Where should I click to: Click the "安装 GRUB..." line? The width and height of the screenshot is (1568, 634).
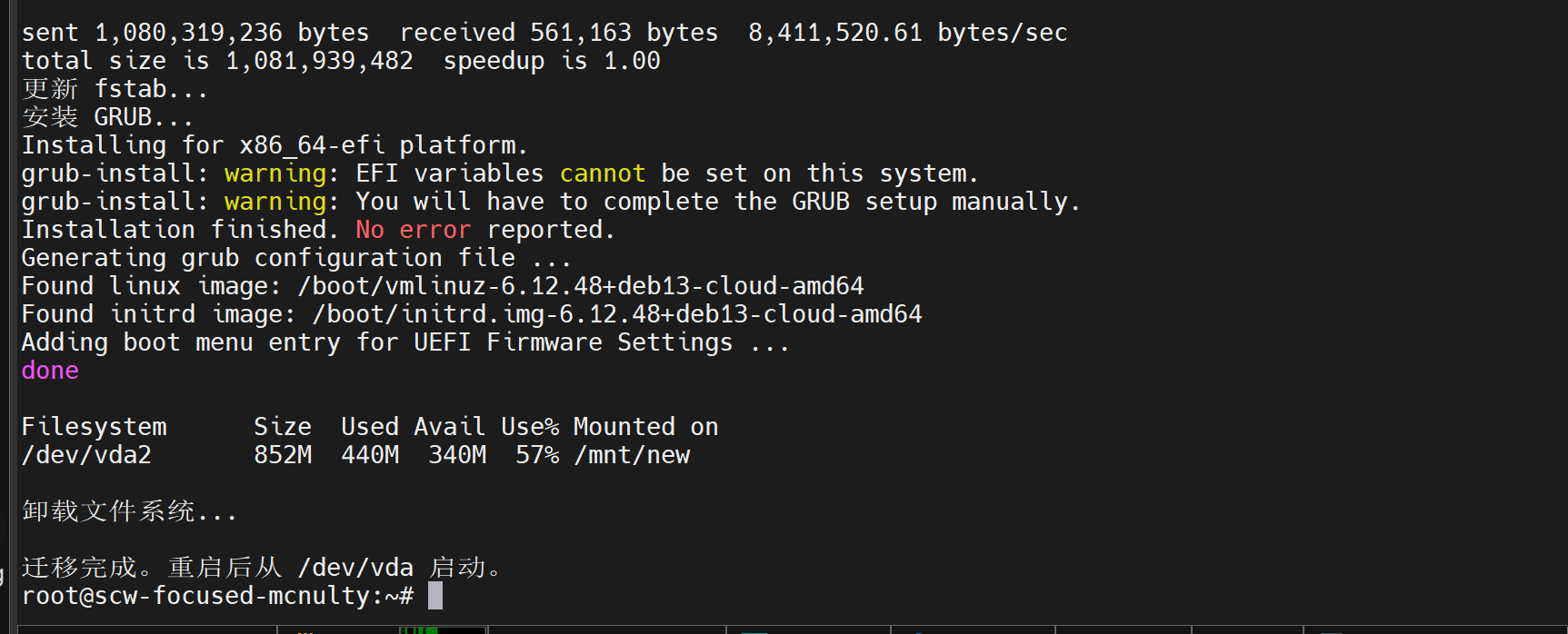[107, 117]
